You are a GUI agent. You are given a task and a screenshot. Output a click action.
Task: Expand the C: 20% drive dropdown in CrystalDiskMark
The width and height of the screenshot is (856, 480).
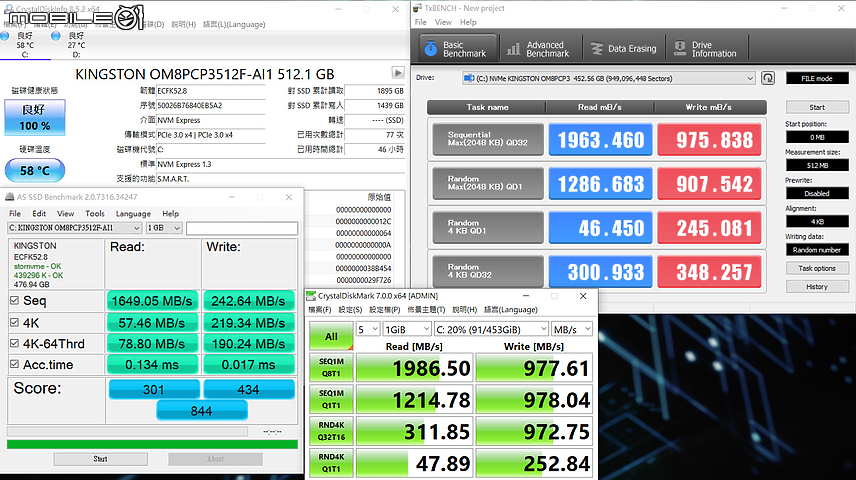pos(543,329)
